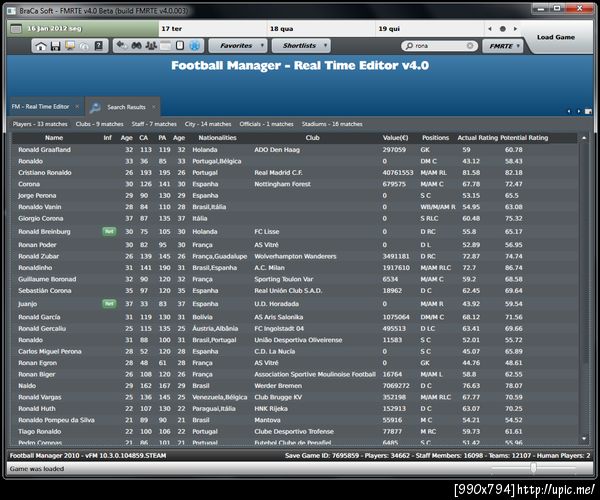Select the 18 qua calendar day
600x500 pixels.
point(321,29)
